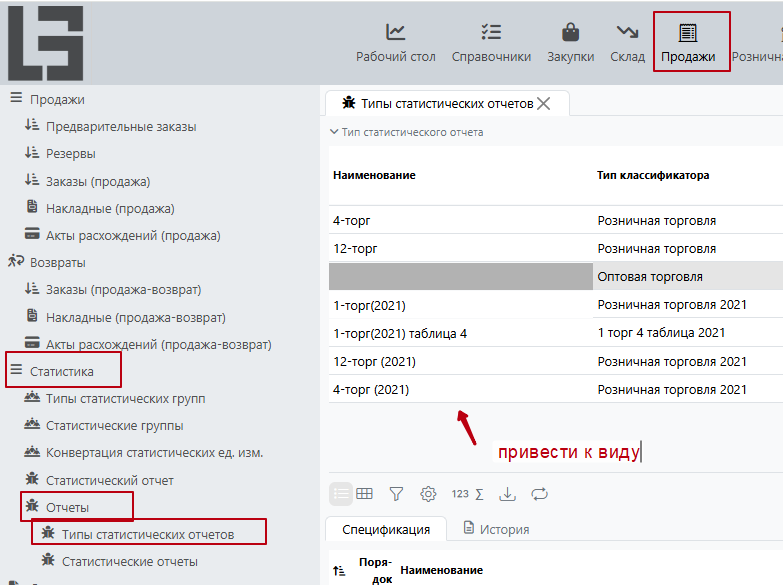The width and height of the screenshot is (783, 585).
Task: Open the Продажи module in top toolbar
Action: pos(688,41)
